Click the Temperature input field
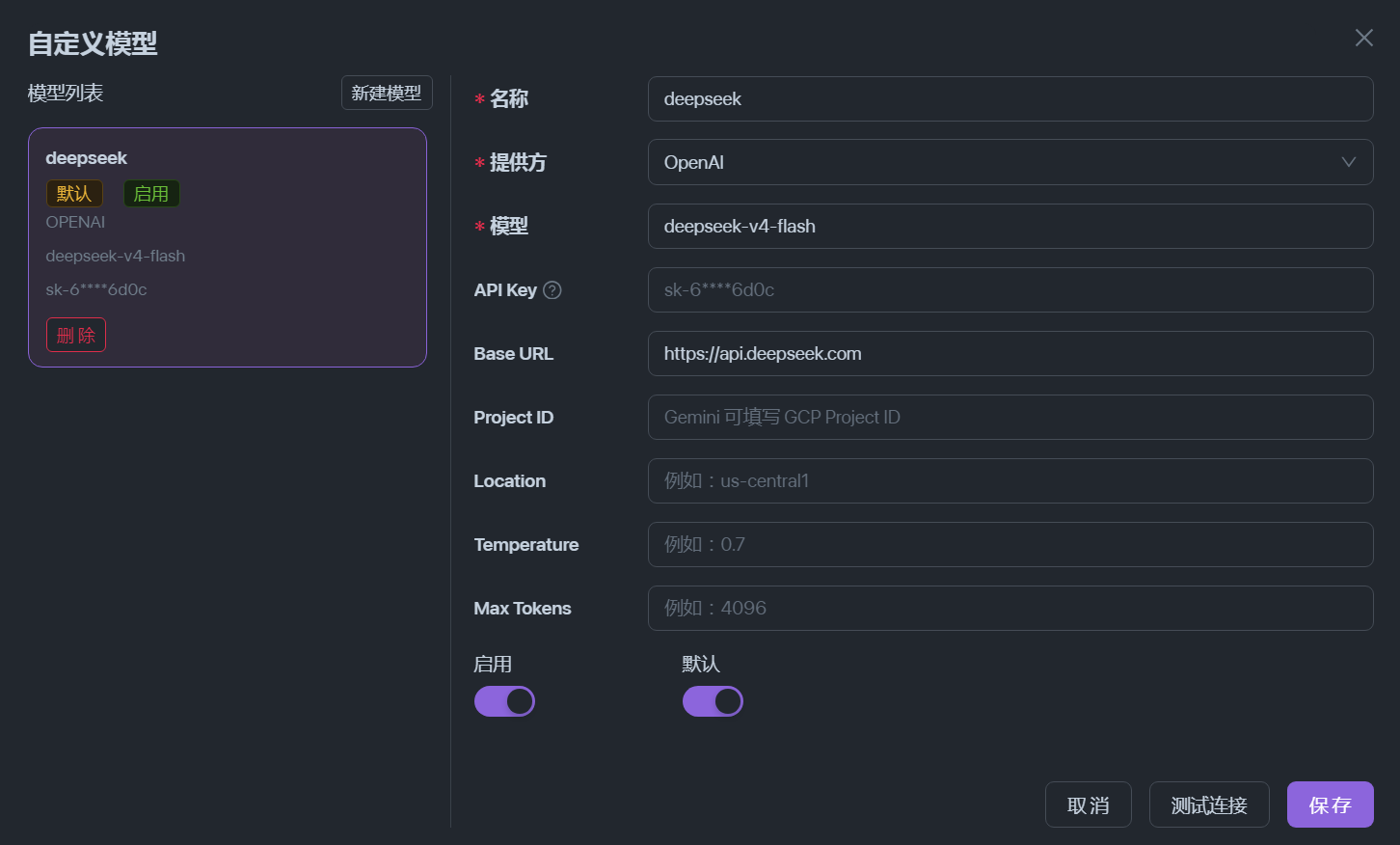The height and width of the screenshot is (845, 1400). pyautogui.click(x=1010, y=544)
